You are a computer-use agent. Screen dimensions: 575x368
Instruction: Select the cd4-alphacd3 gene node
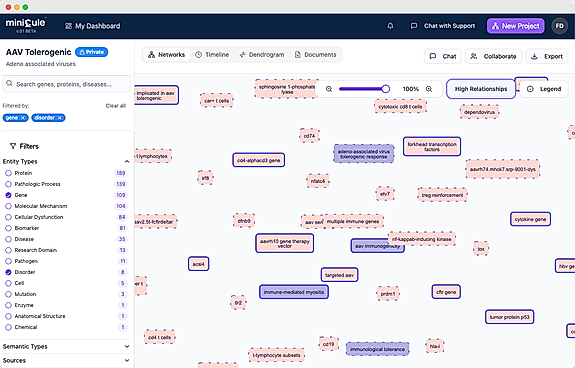point(259,160)
